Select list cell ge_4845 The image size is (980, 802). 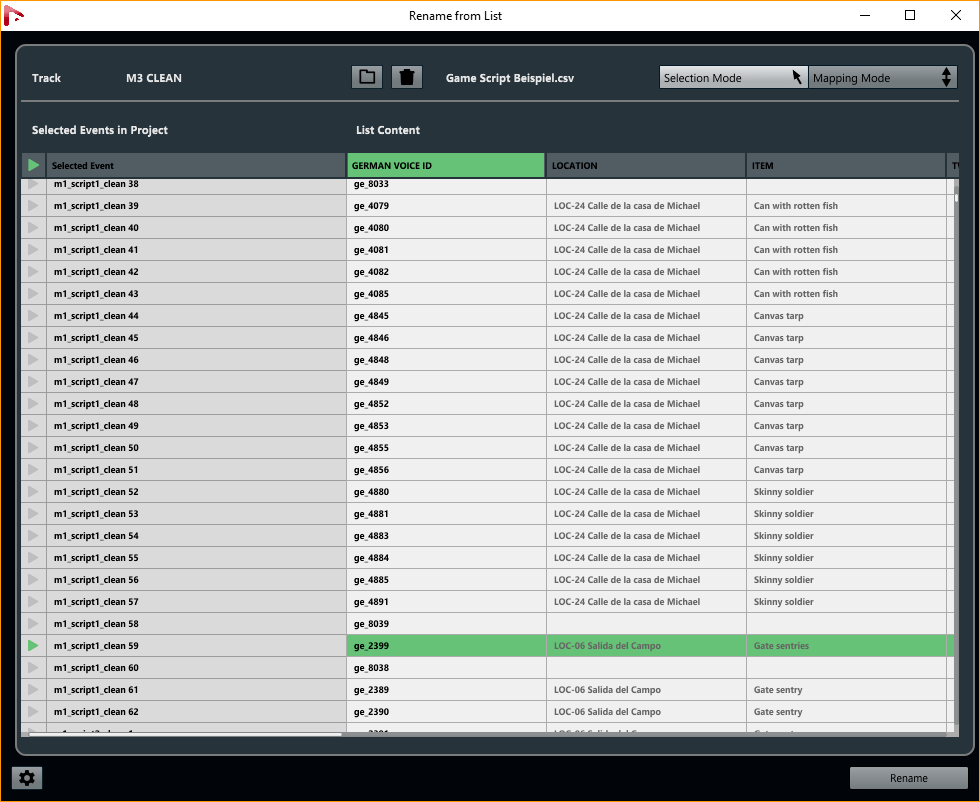[446, 316]
